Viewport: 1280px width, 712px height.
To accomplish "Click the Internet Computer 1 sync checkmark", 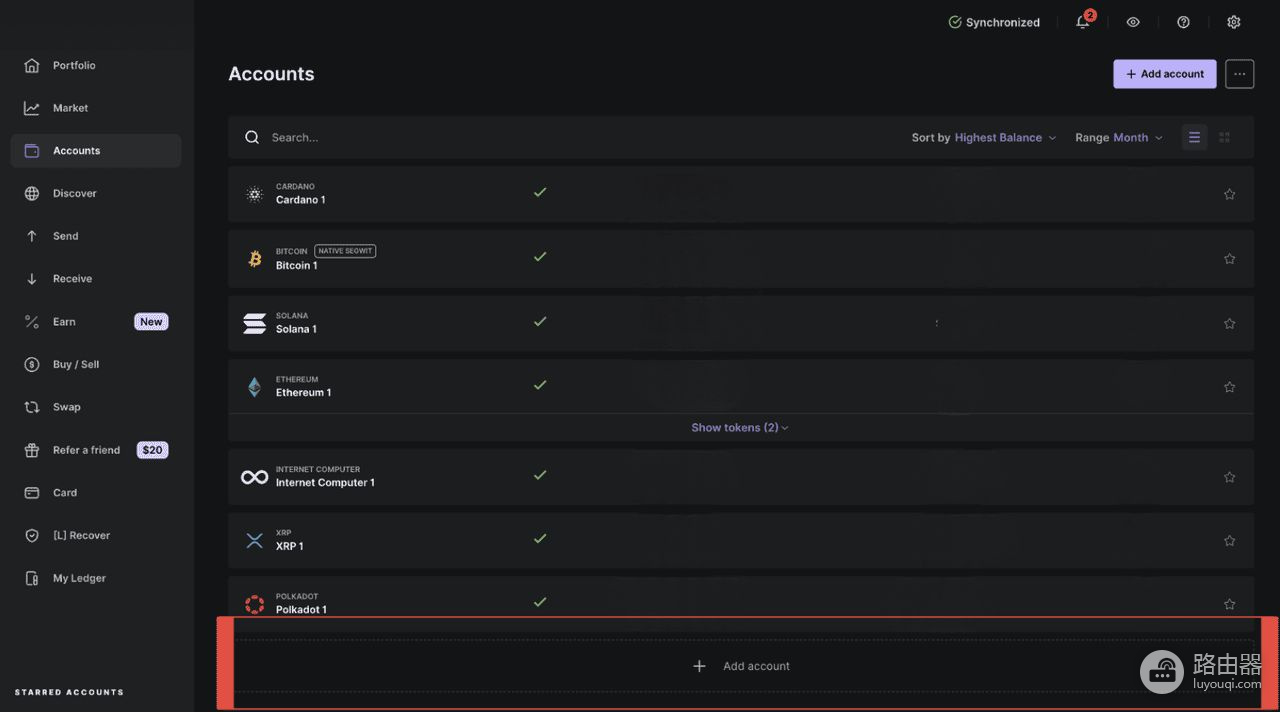I will 540,474.
